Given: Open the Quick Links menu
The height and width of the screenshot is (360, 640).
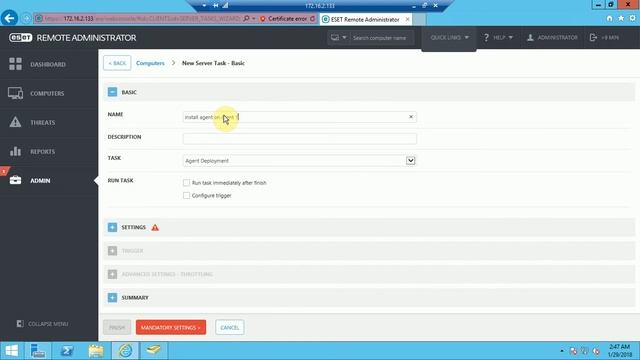Looking at the screenshot, I should pyautogui.click(x=449, y=38).
